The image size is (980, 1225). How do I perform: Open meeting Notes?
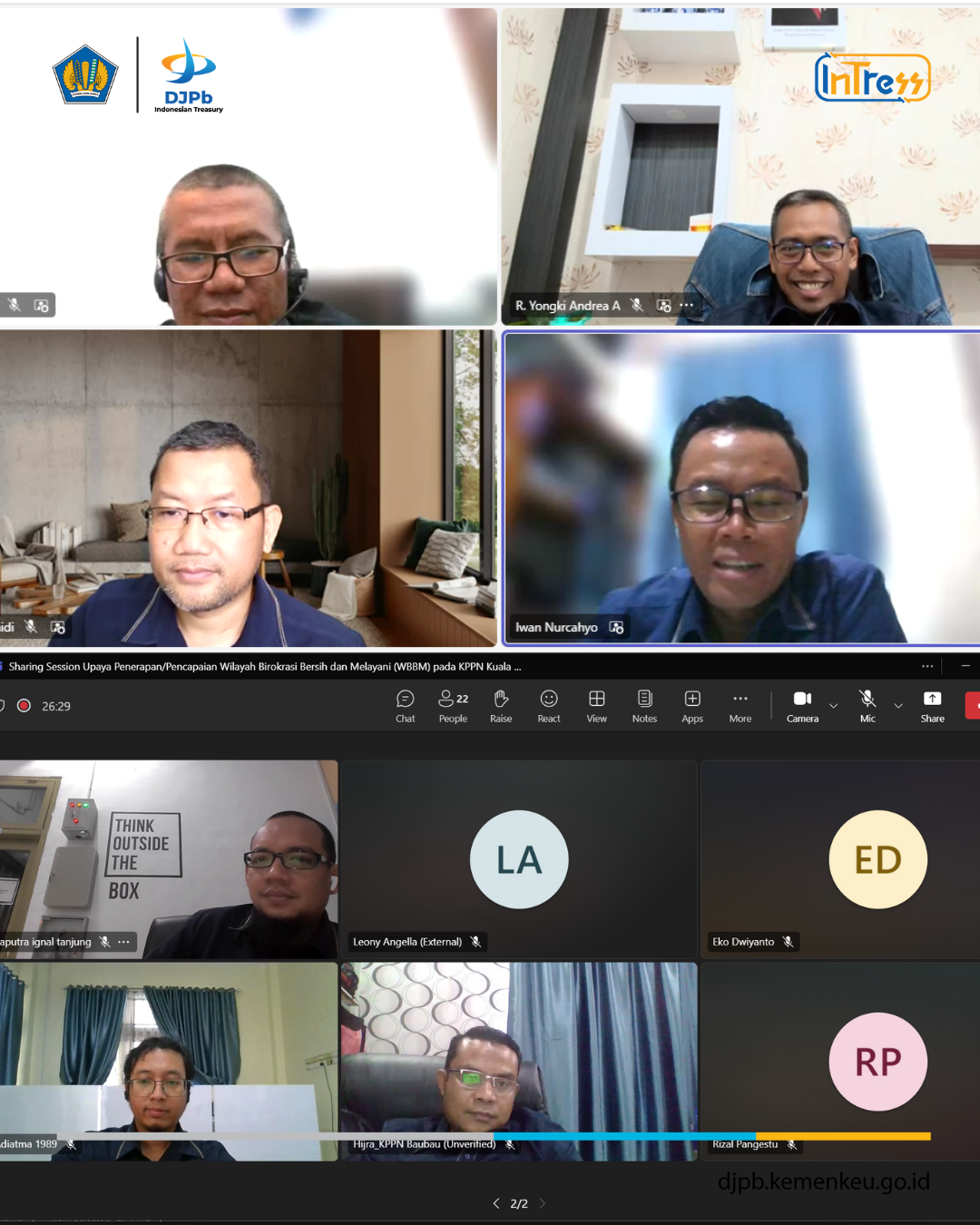point(644,706)
